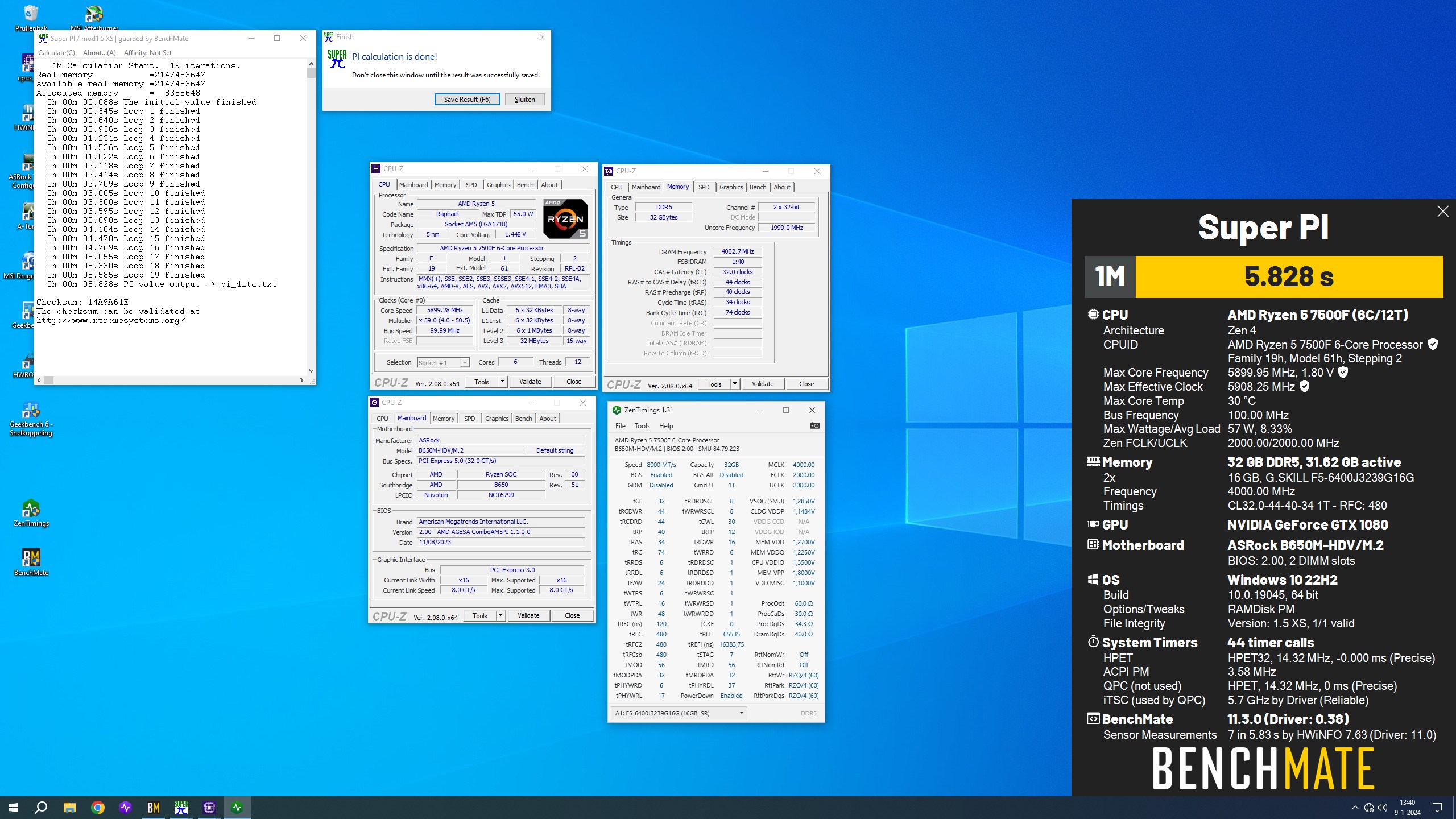
Task: Switch to Super PI taskbar icon
Action: [x=181, y=807]
